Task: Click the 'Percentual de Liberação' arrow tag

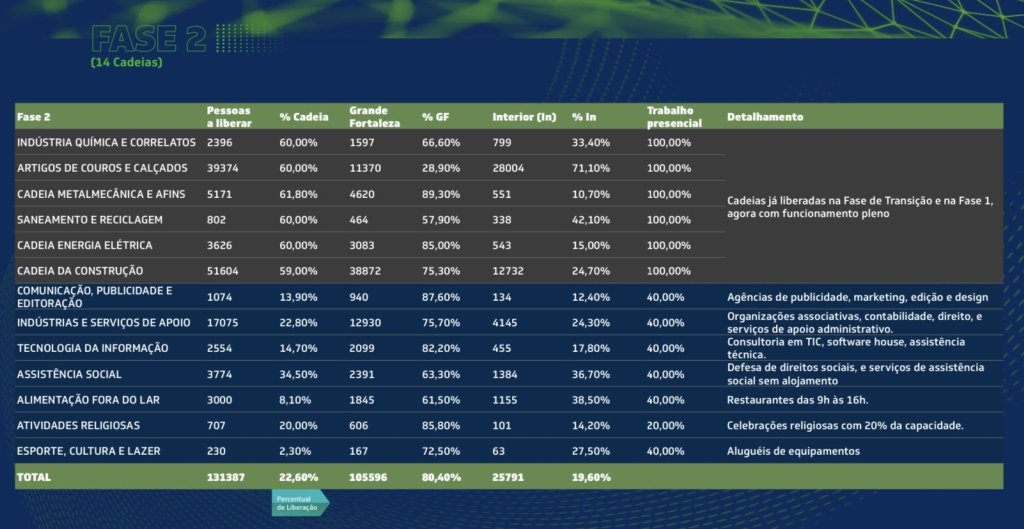Action: (298, 503)
